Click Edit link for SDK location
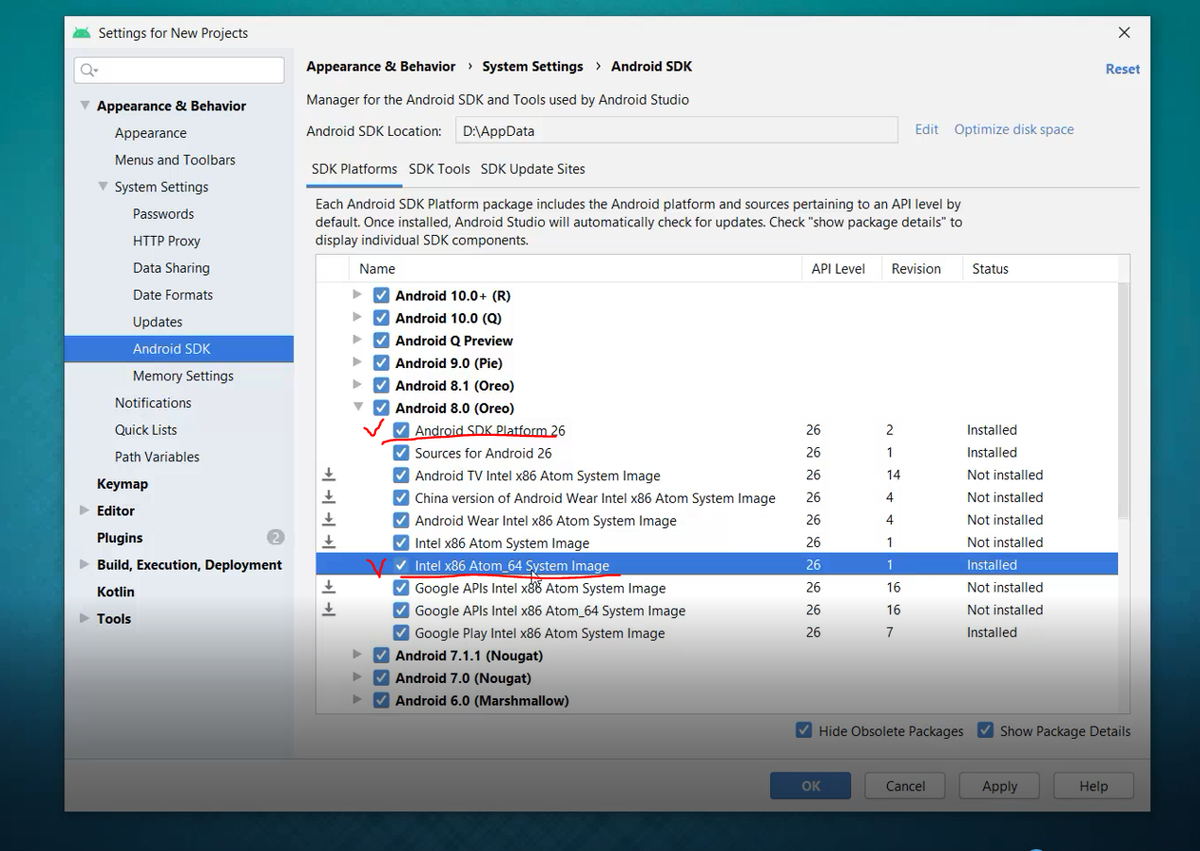Image resolution: width=1200 pixels, height=851 pixels. click(x=927, y=129)
